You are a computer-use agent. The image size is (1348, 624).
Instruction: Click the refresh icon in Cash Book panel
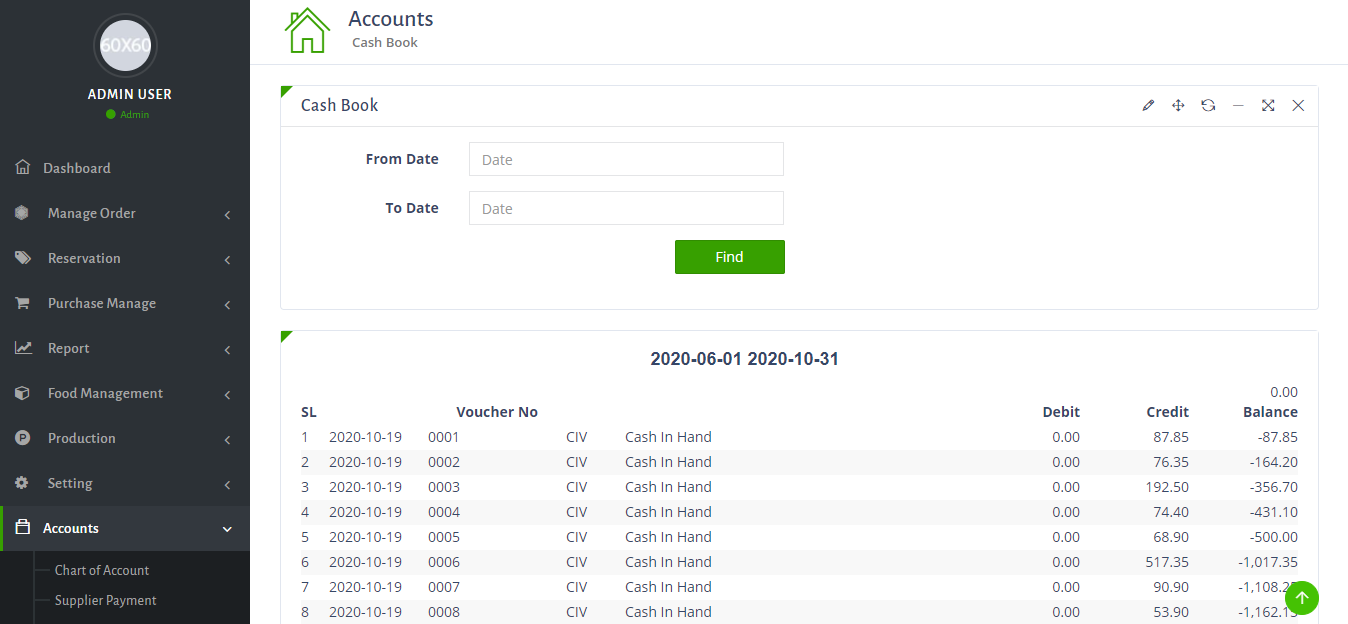[x=1208, y=106]
